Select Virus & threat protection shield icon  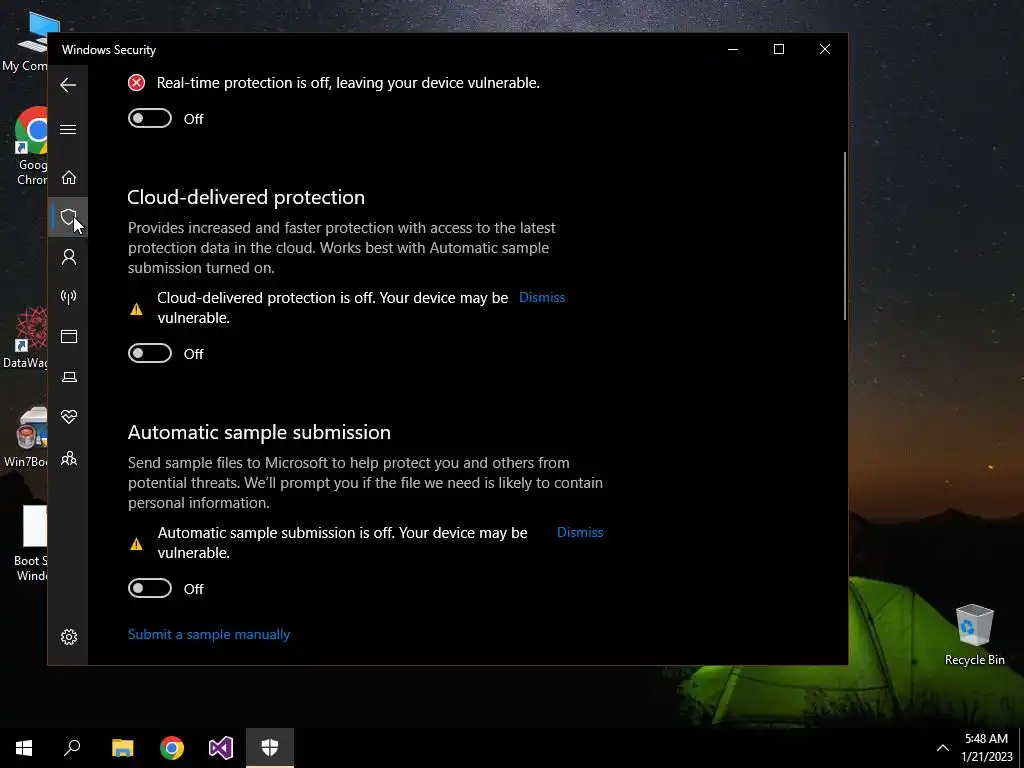[68, 217]
